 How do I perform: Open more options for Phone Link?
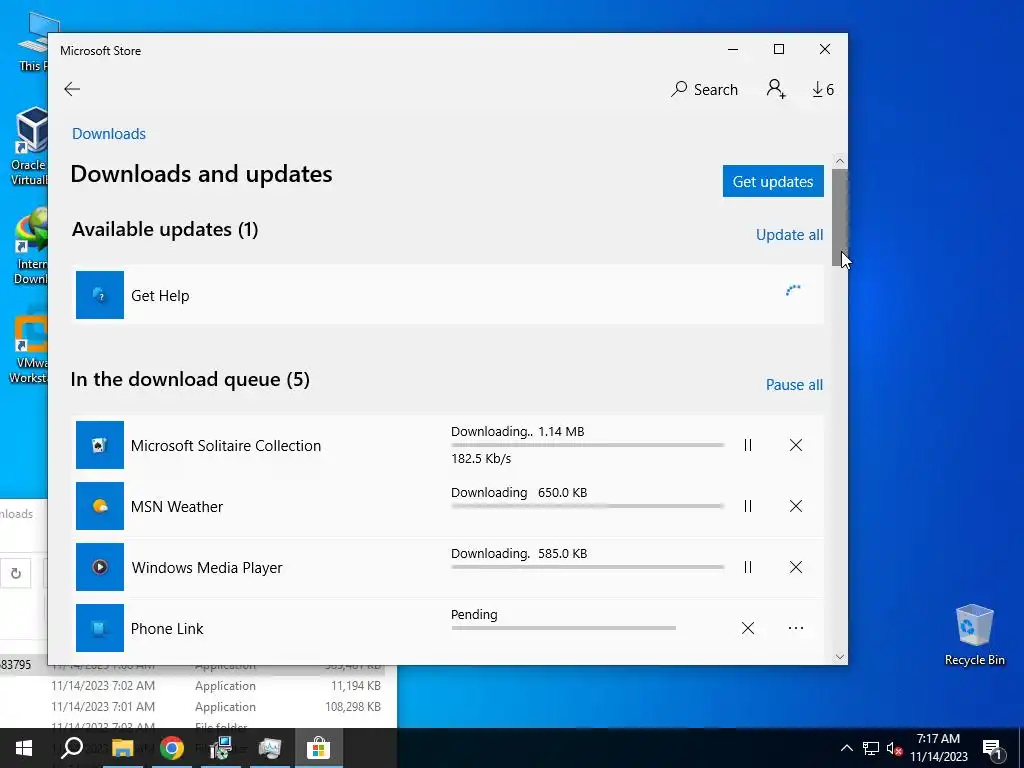pos(795,628)
